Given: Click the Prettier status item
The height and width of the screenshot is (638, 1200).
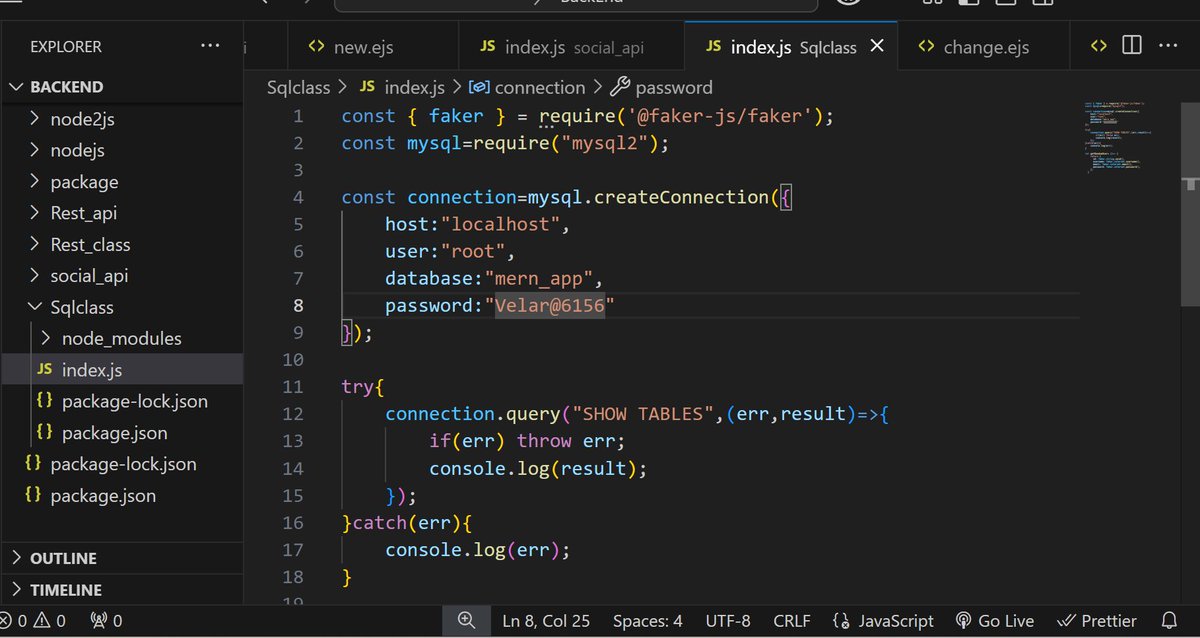Looking at the screenshot, I should click(1096, 621).
